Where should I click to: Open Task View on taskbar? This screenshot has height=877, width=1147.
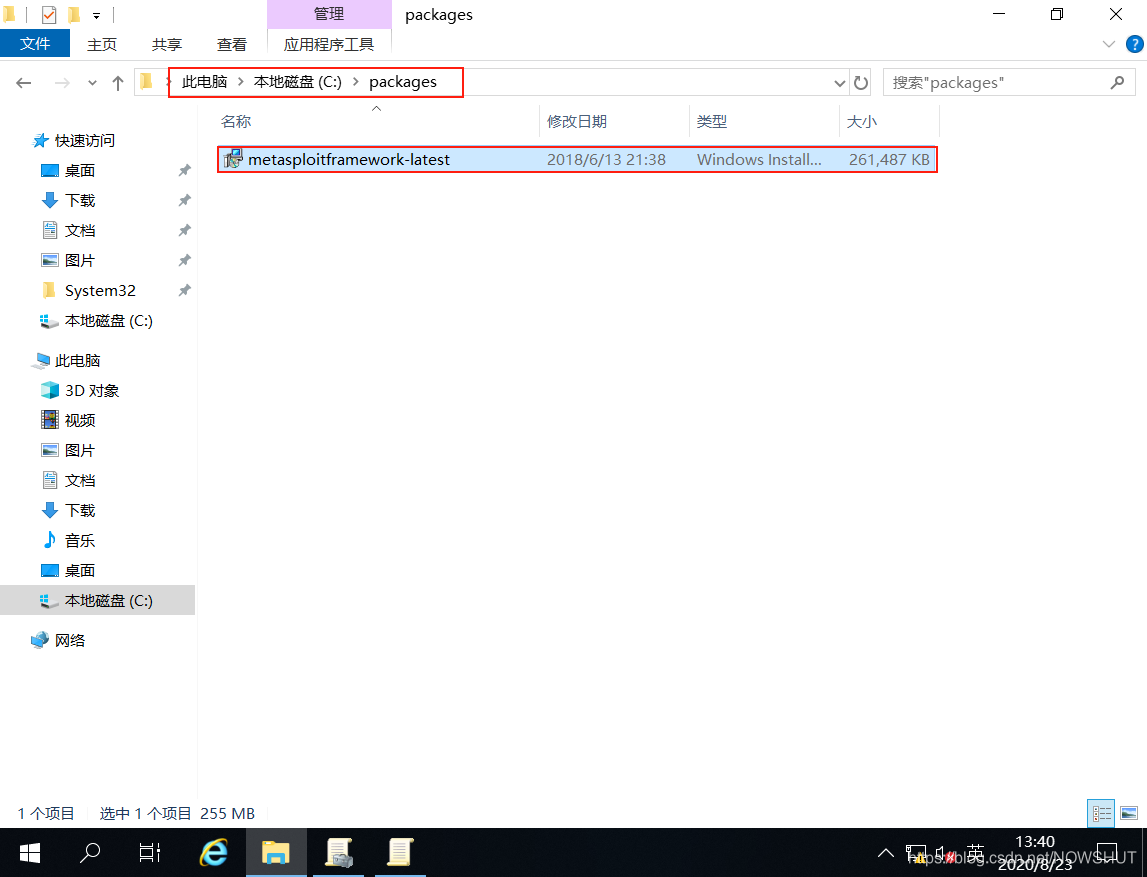point(150,852)
